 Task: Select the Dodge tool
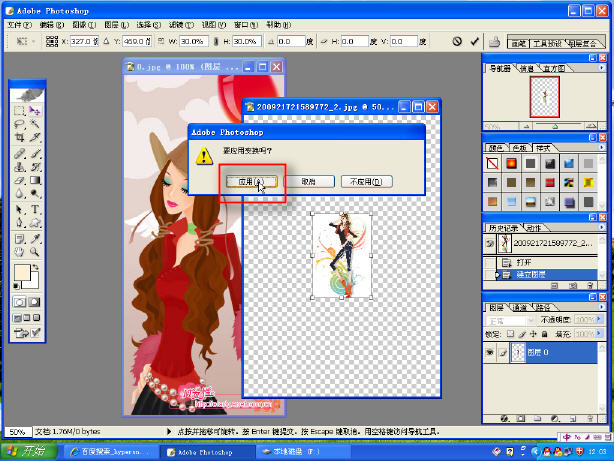pos(34,194)
